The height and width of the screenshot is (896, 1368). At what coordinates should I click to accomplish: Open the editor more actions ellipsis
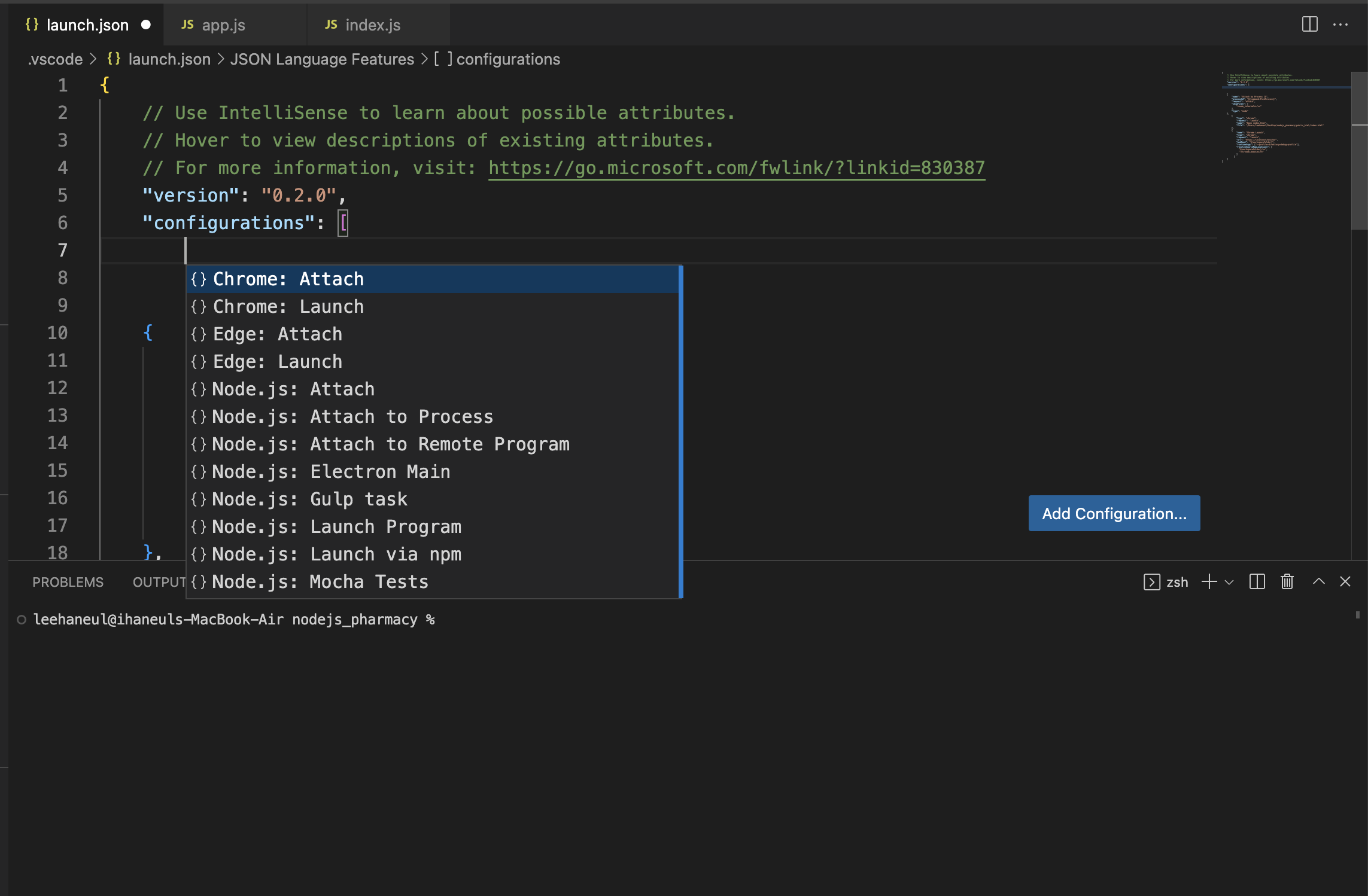(x=1340, y=25)
